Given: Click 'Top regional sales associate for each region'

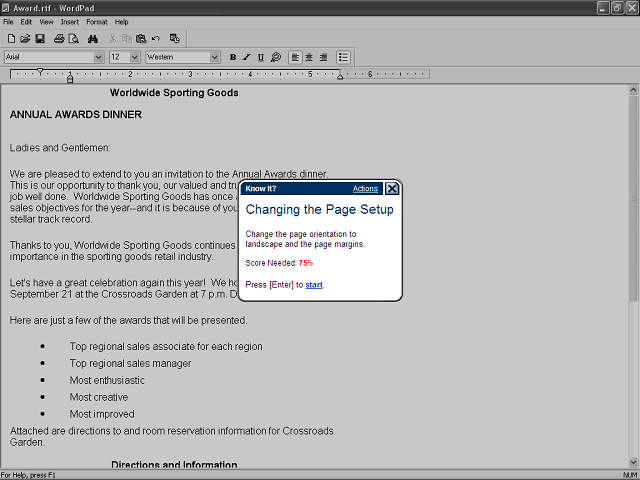Looking at the screenshot, I should [x=166, y=347].
